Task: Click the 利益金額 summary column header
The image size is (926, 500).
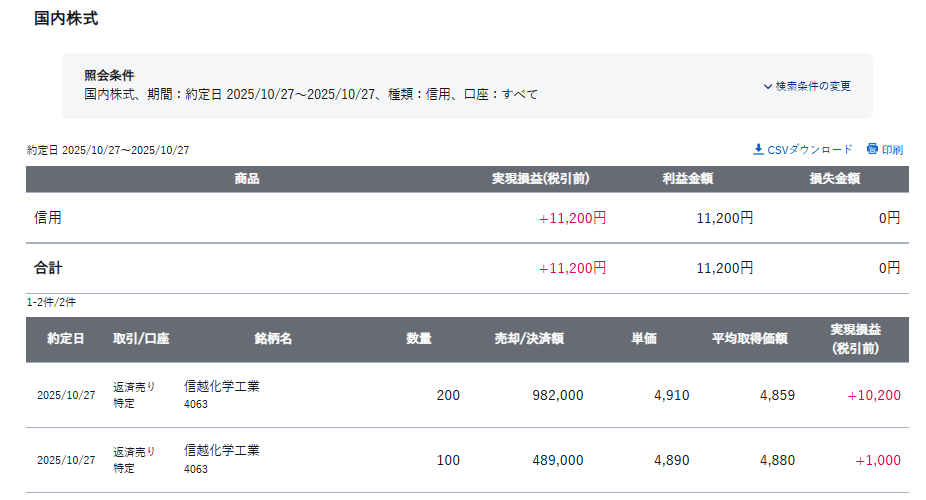Action: tap(687, 179)
